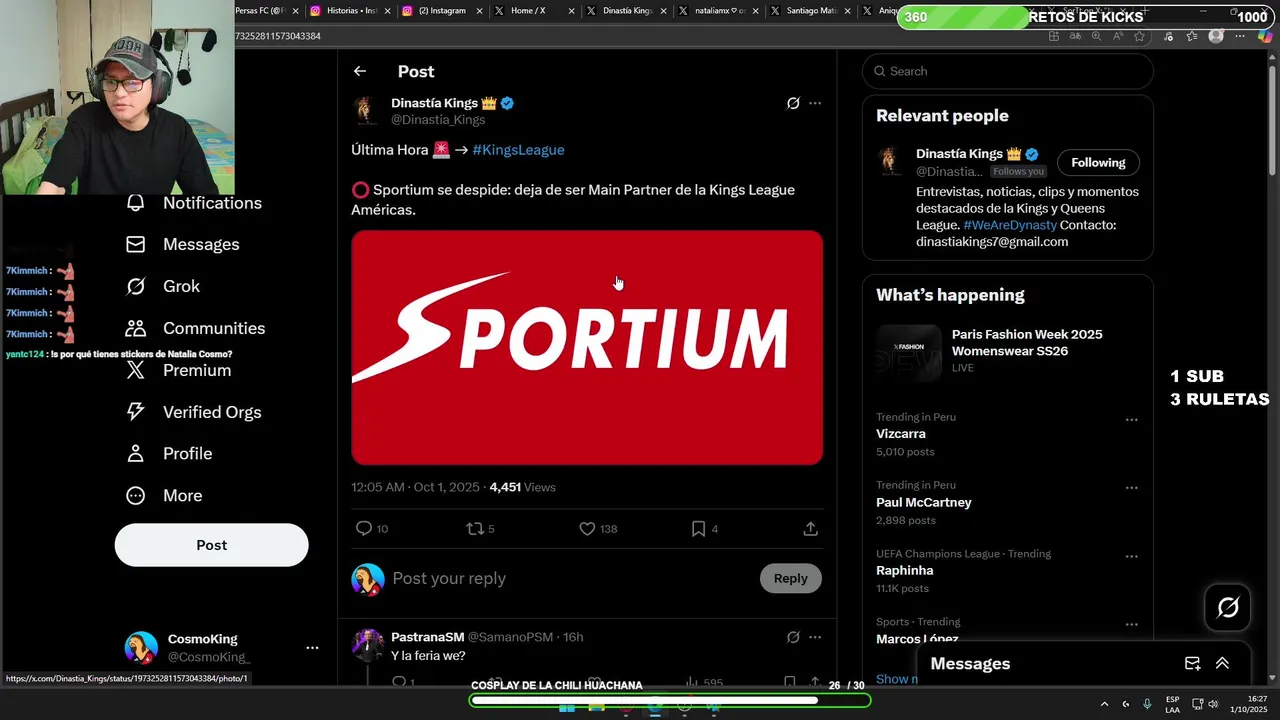
Task: Open the #WeAreDynasty hashtag link
Action: pyautogui.click(x=1009, y=225)
